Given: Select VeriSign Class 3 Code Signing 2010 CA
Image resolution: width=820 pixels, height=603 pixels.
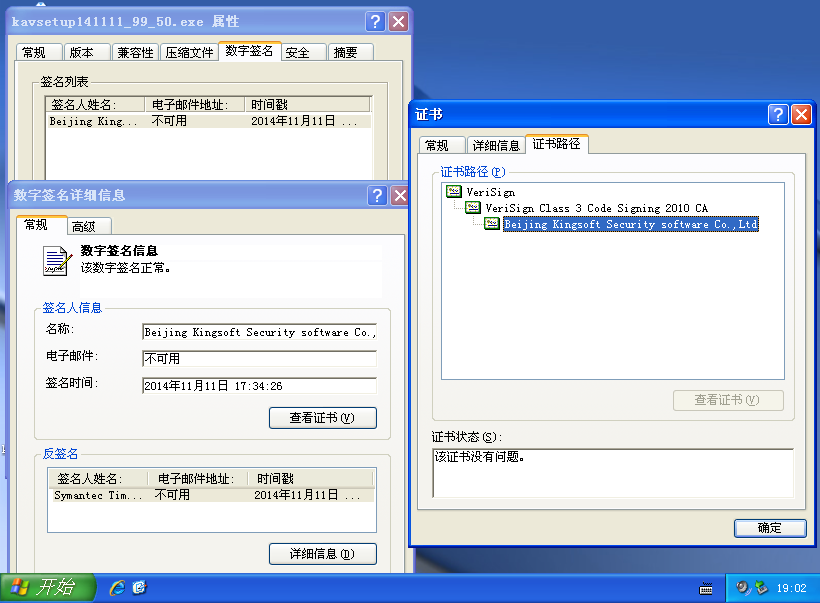Looking at the screenshot, I should click(596, 208).
